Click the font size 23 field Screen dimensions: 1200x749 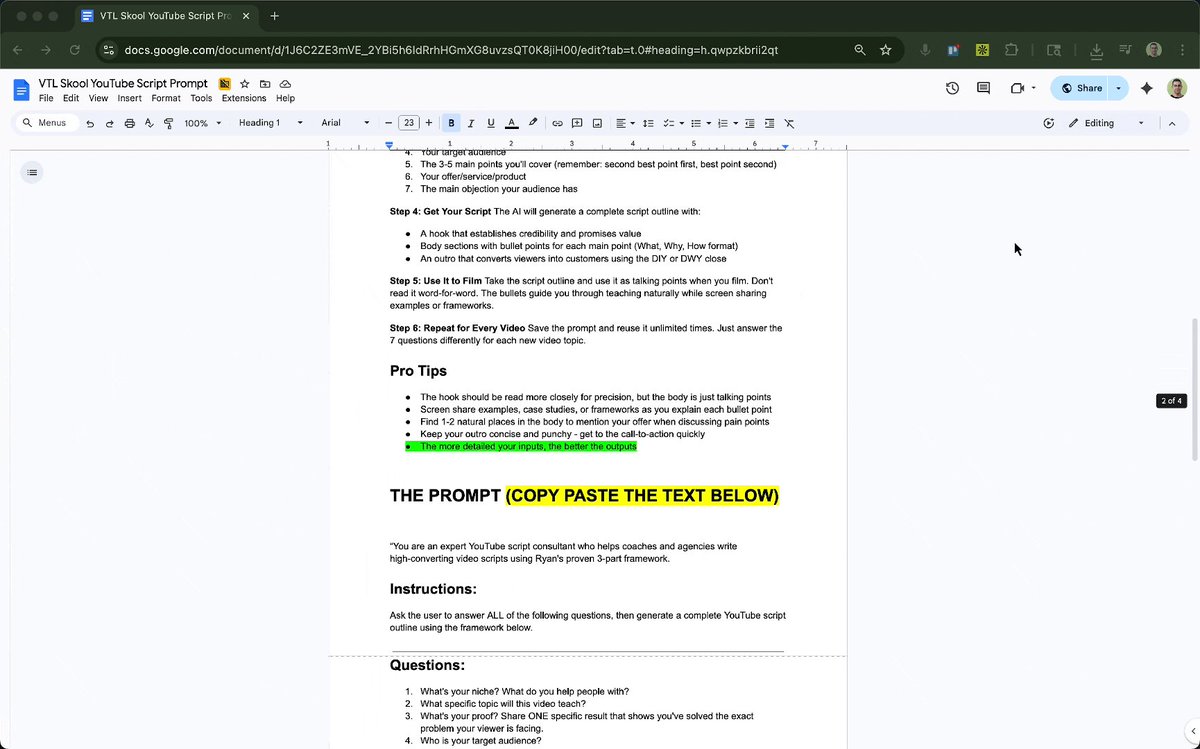[x=408, y=123]
